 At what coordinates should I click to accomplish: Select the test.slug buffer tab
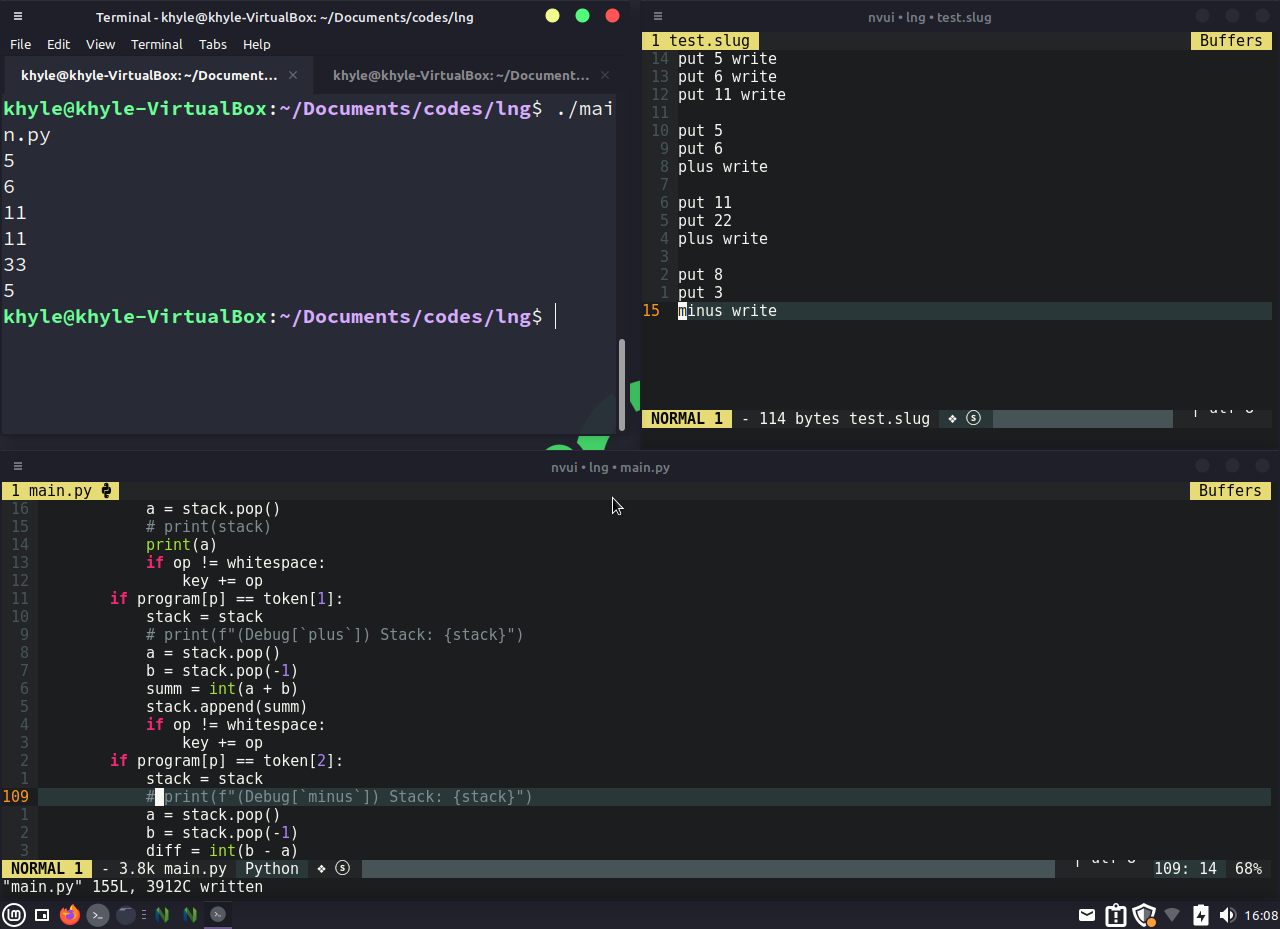[x=701, y=41]
